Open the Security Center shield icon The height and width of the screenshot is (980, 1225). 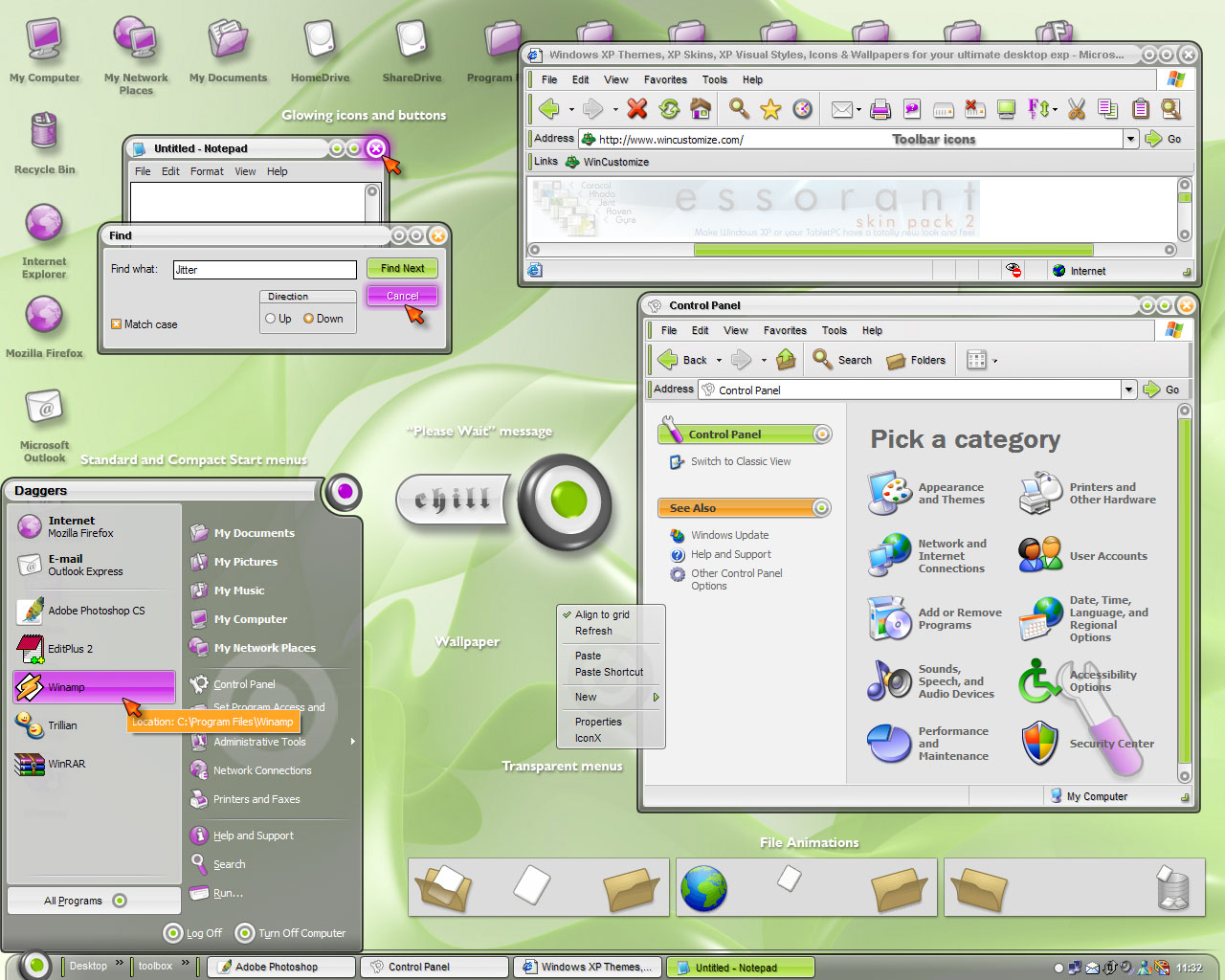1040,743
